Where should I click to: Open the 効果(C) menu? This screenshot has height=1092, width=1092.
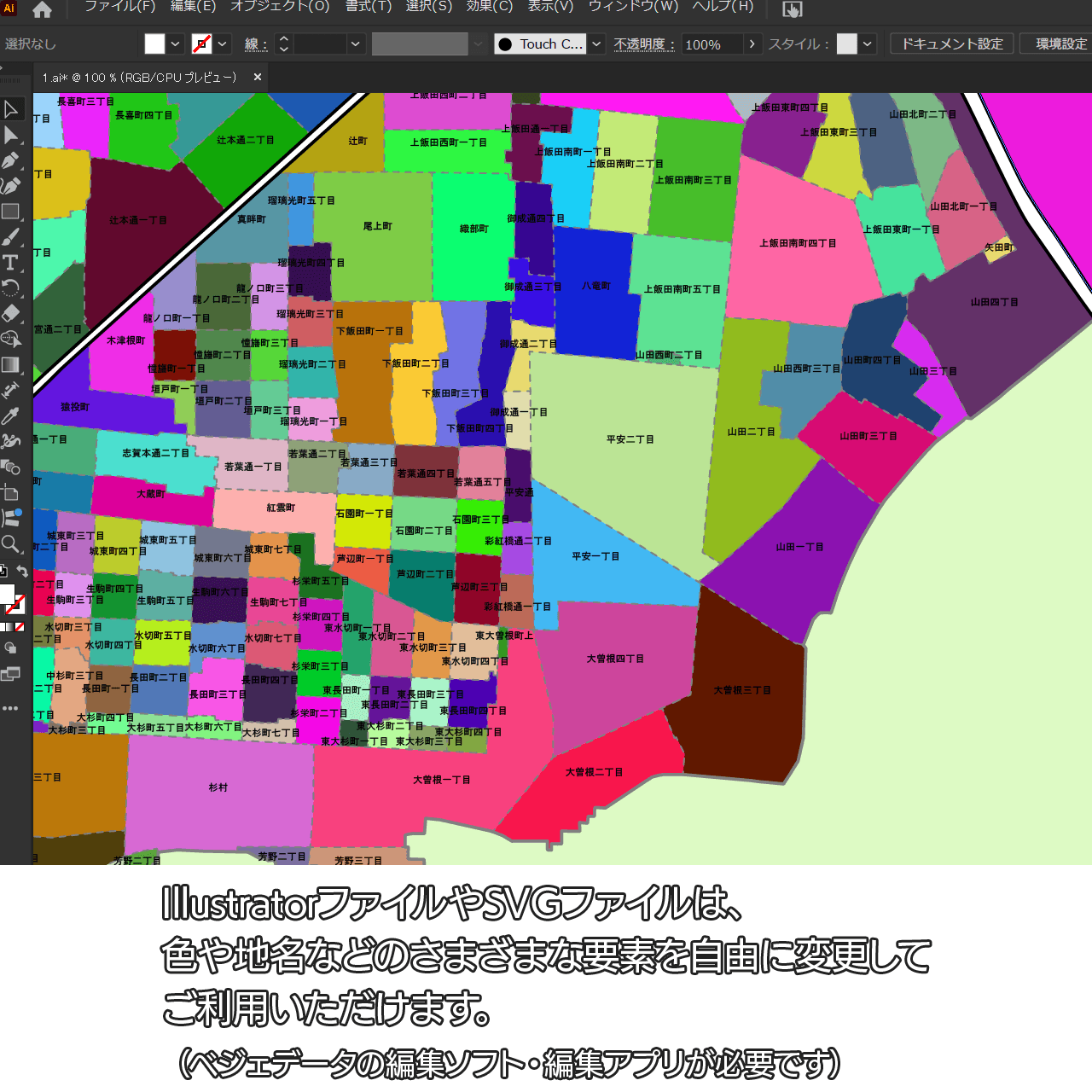tap(490, 7)
